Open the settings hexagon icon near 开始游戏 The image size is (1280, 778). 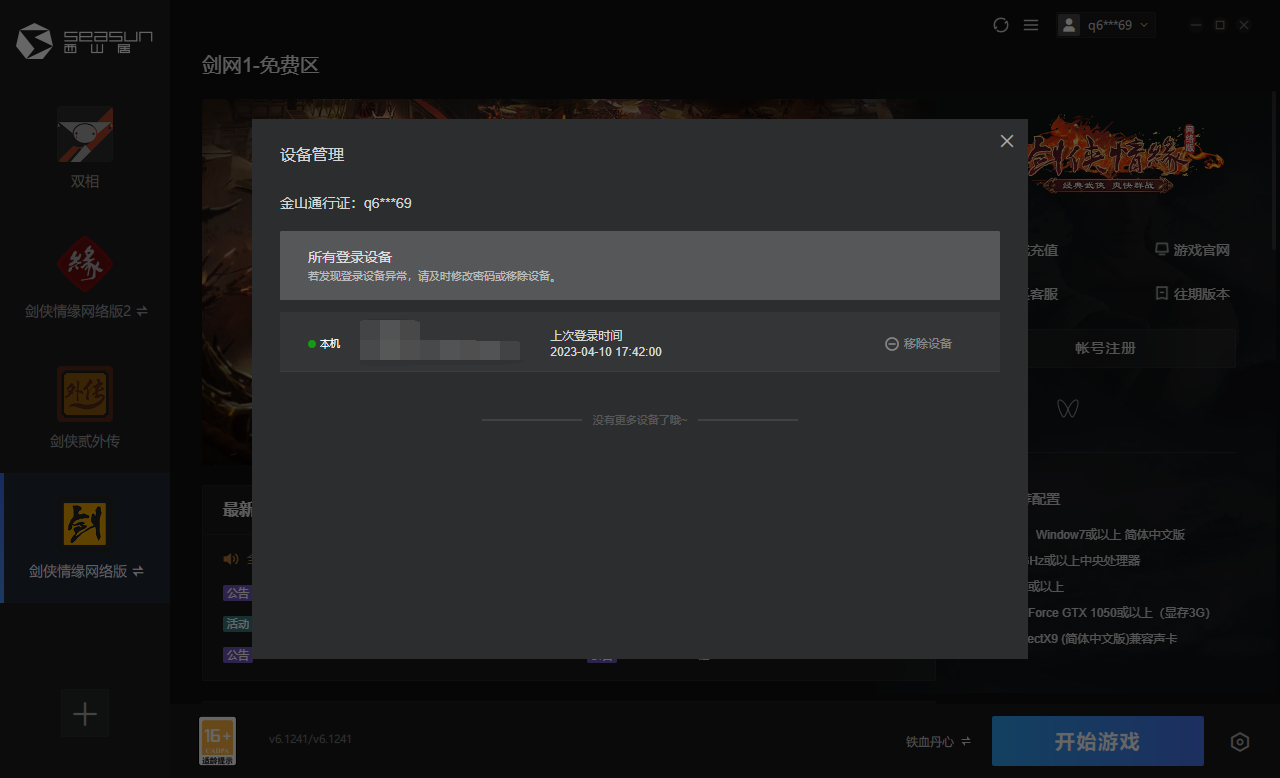point(1240,742)
